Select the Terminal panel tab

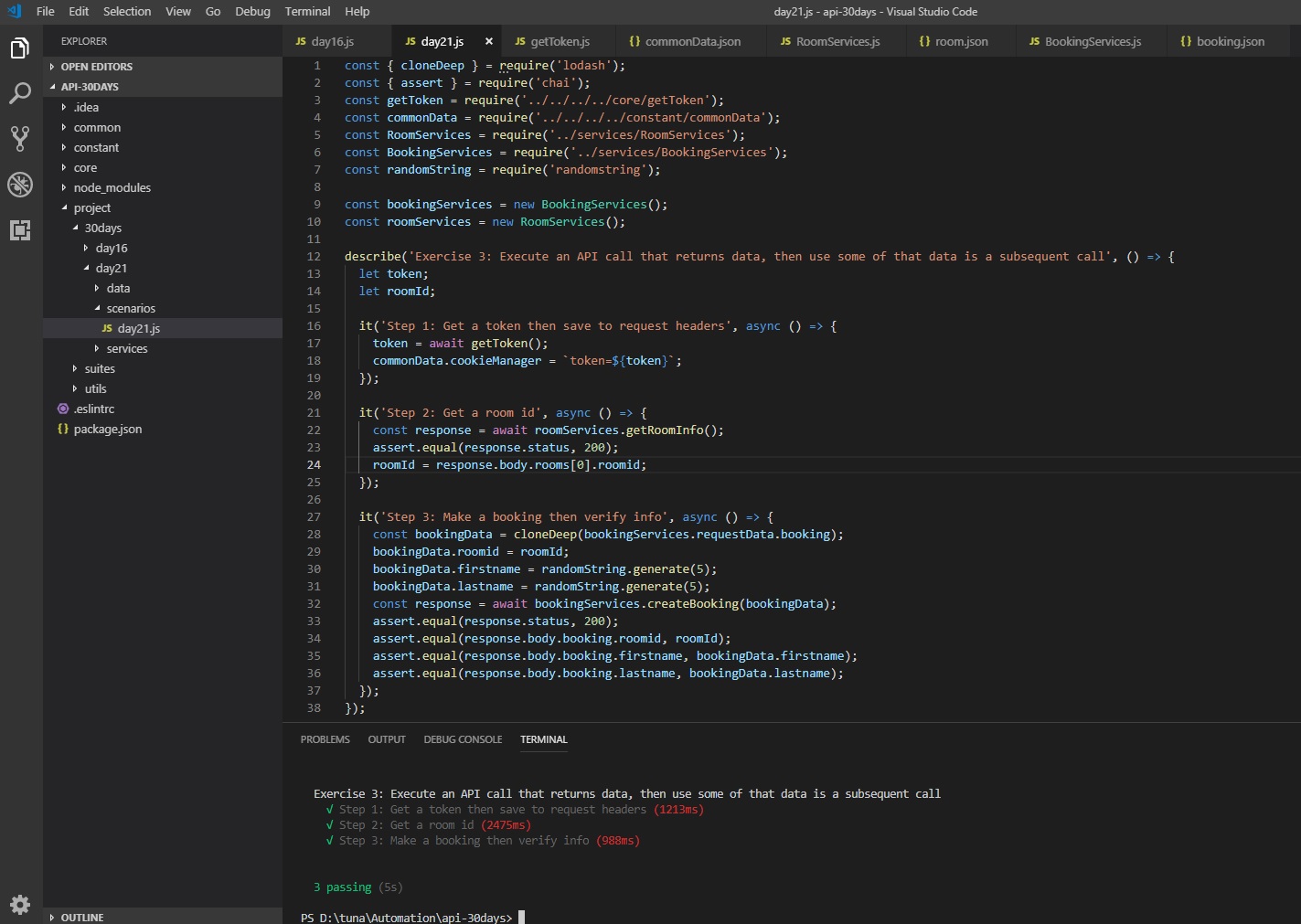tap(544, 739)
